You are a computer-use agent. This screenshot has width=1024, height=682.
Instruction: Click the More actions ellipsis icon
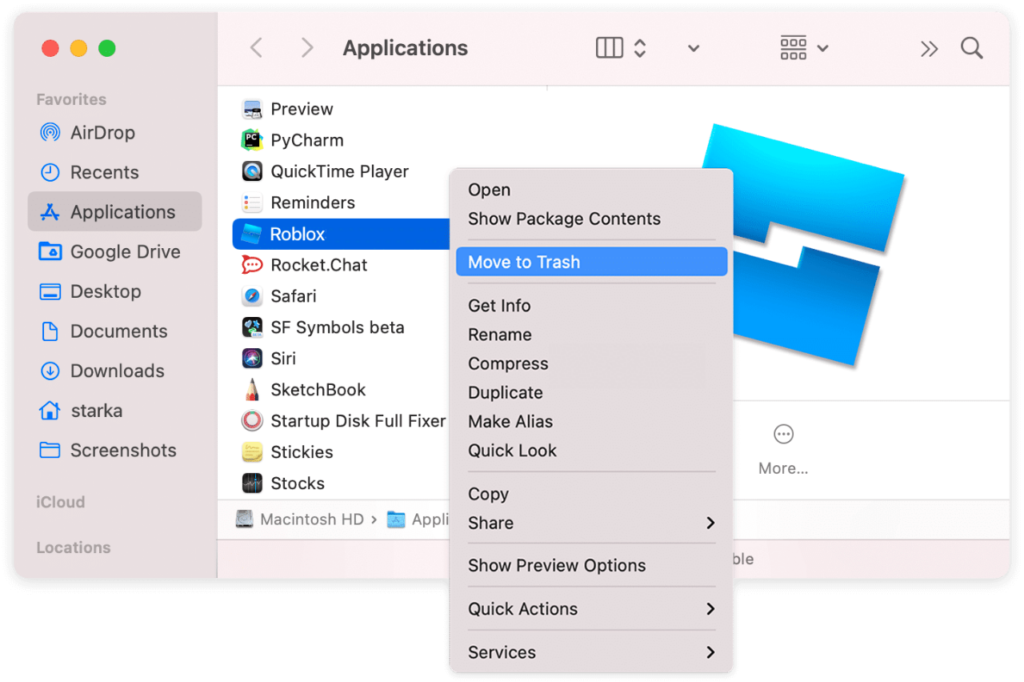[x=783, y=434]
